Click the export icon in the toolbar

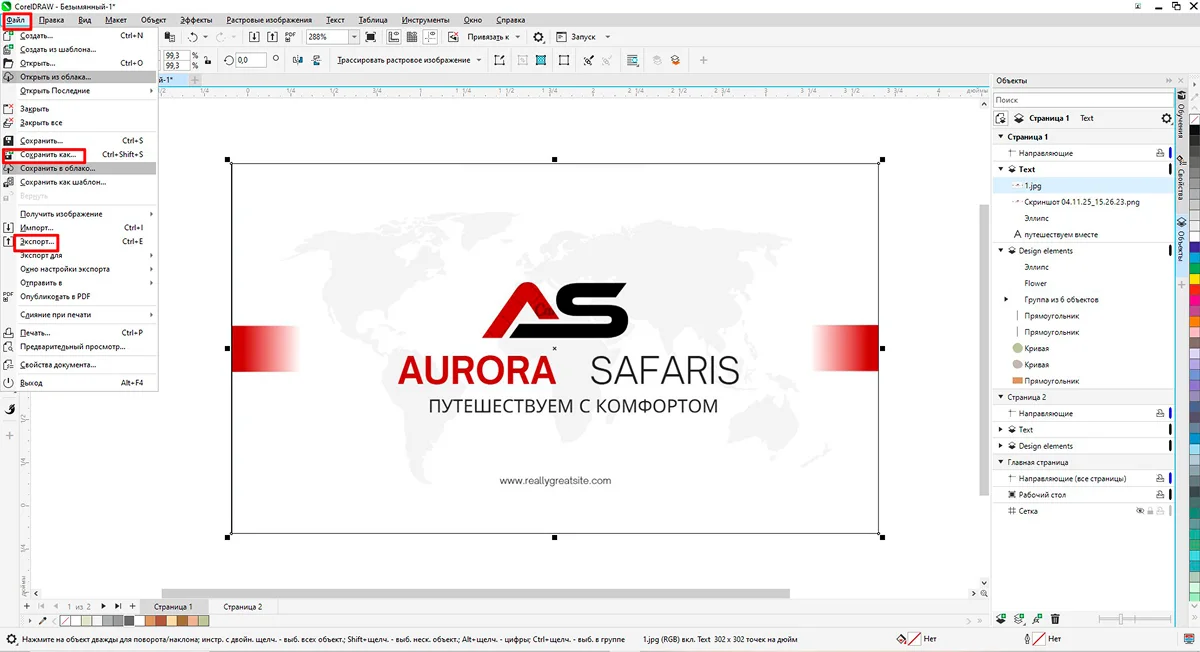tap(271, 37)
